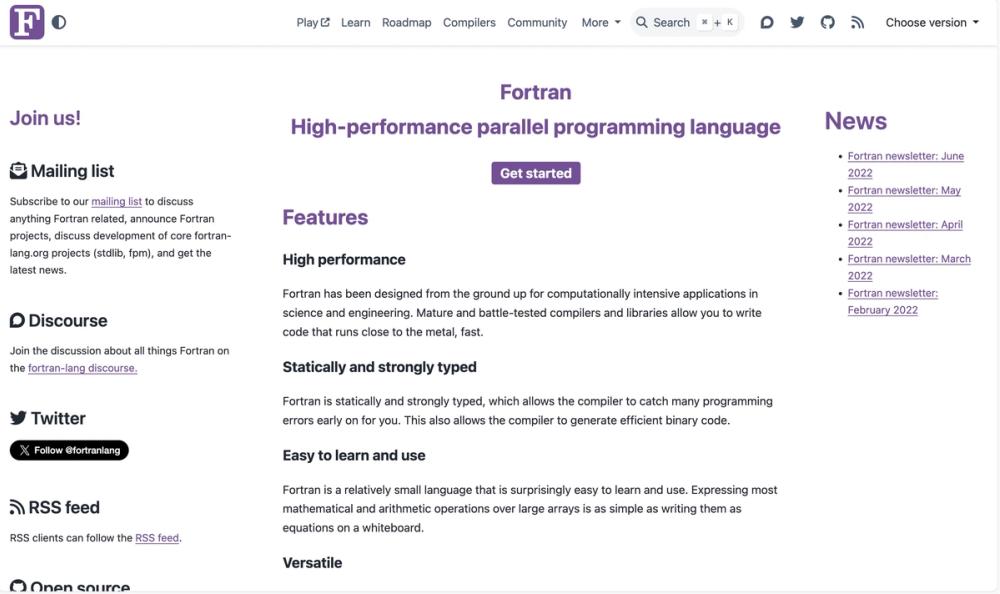Click the Search input field
Viewport: 1000px width, 594px height.
tap(687, 22)
